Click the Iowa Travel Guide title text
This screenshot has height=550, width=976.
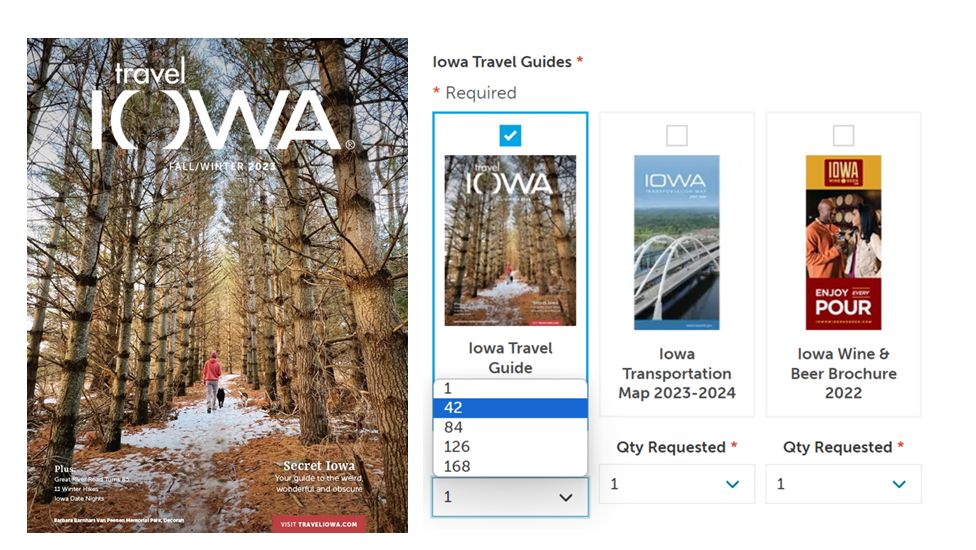point(510,358)
